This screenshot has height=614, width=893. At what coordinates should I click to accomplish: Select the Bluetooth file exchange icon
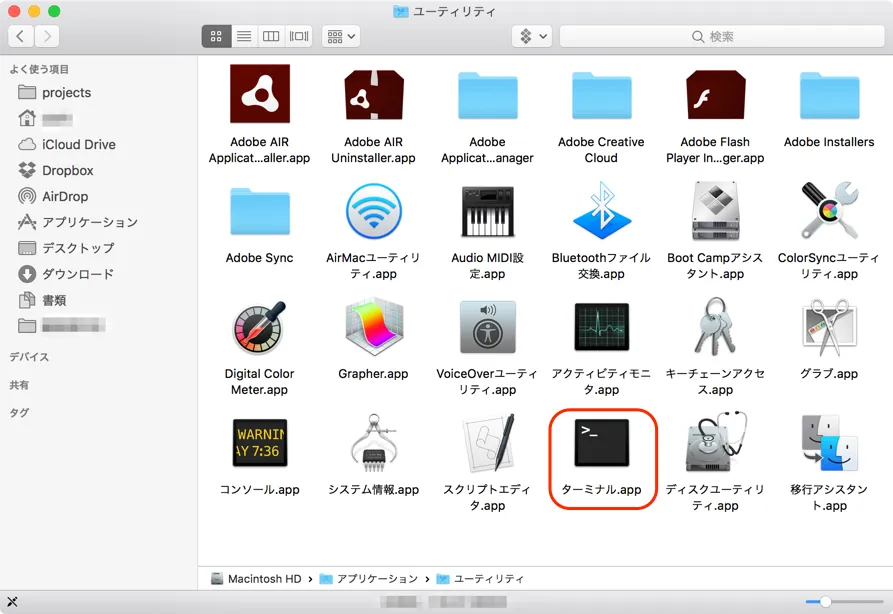601,210
